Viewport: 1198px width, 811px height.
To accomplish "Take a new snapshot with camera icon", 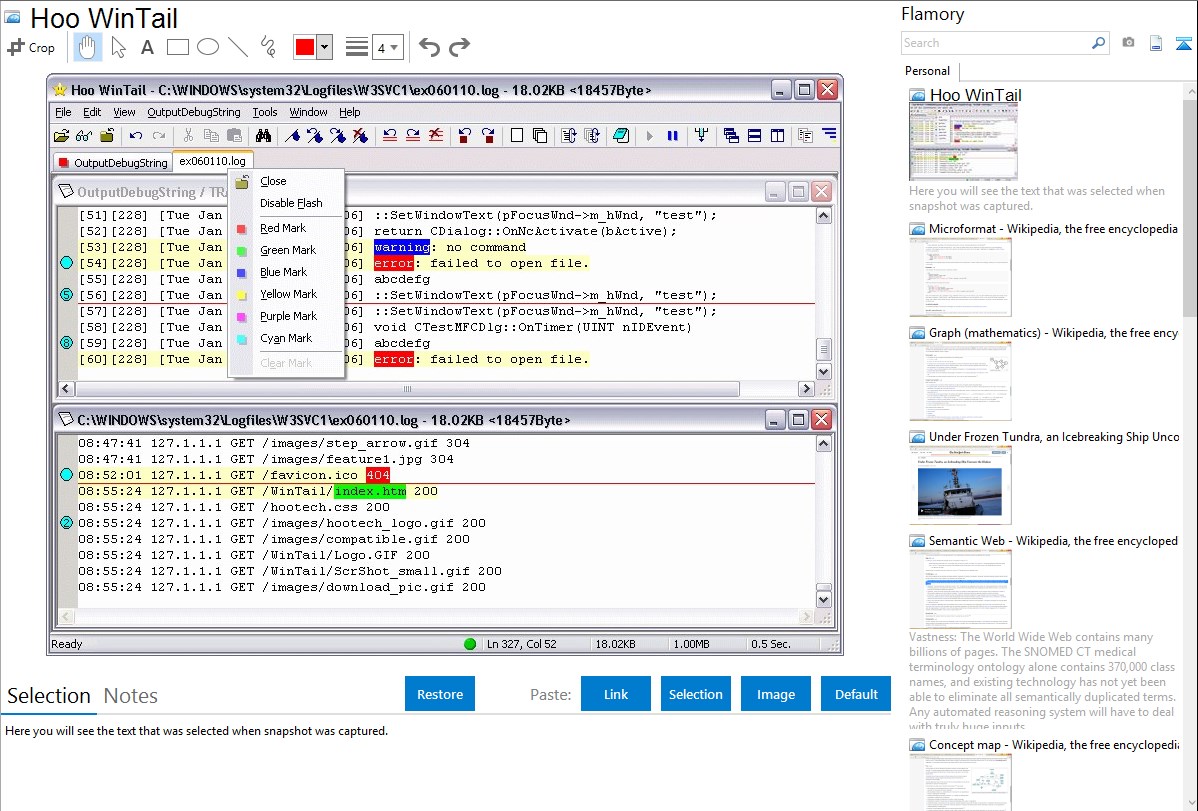I will (x=1128, y=43).
